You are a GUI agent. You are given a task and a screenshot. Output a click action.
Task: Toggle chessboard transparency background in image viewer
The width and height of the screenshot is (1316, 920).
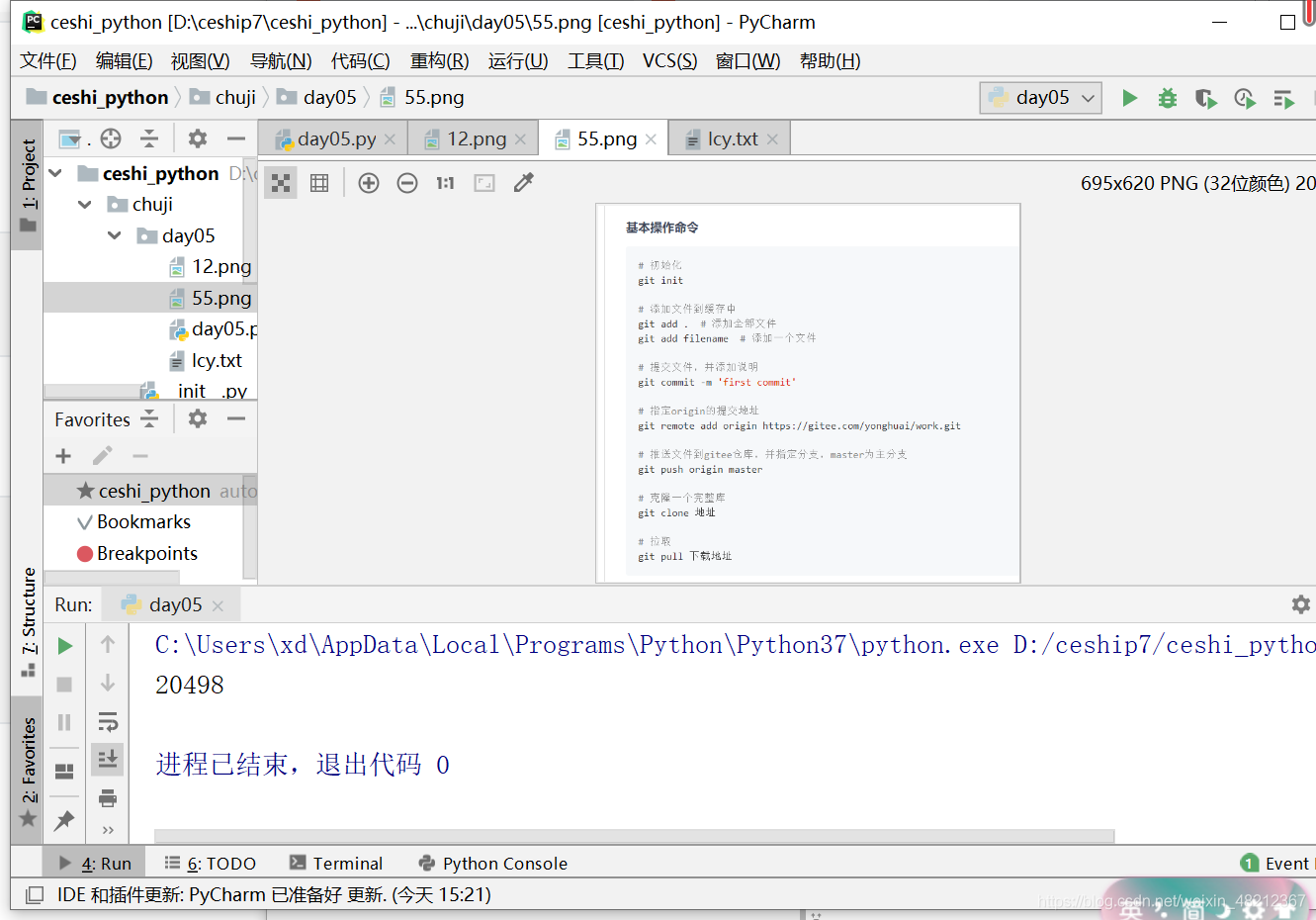pyautogui.click(x=282, y=183)
